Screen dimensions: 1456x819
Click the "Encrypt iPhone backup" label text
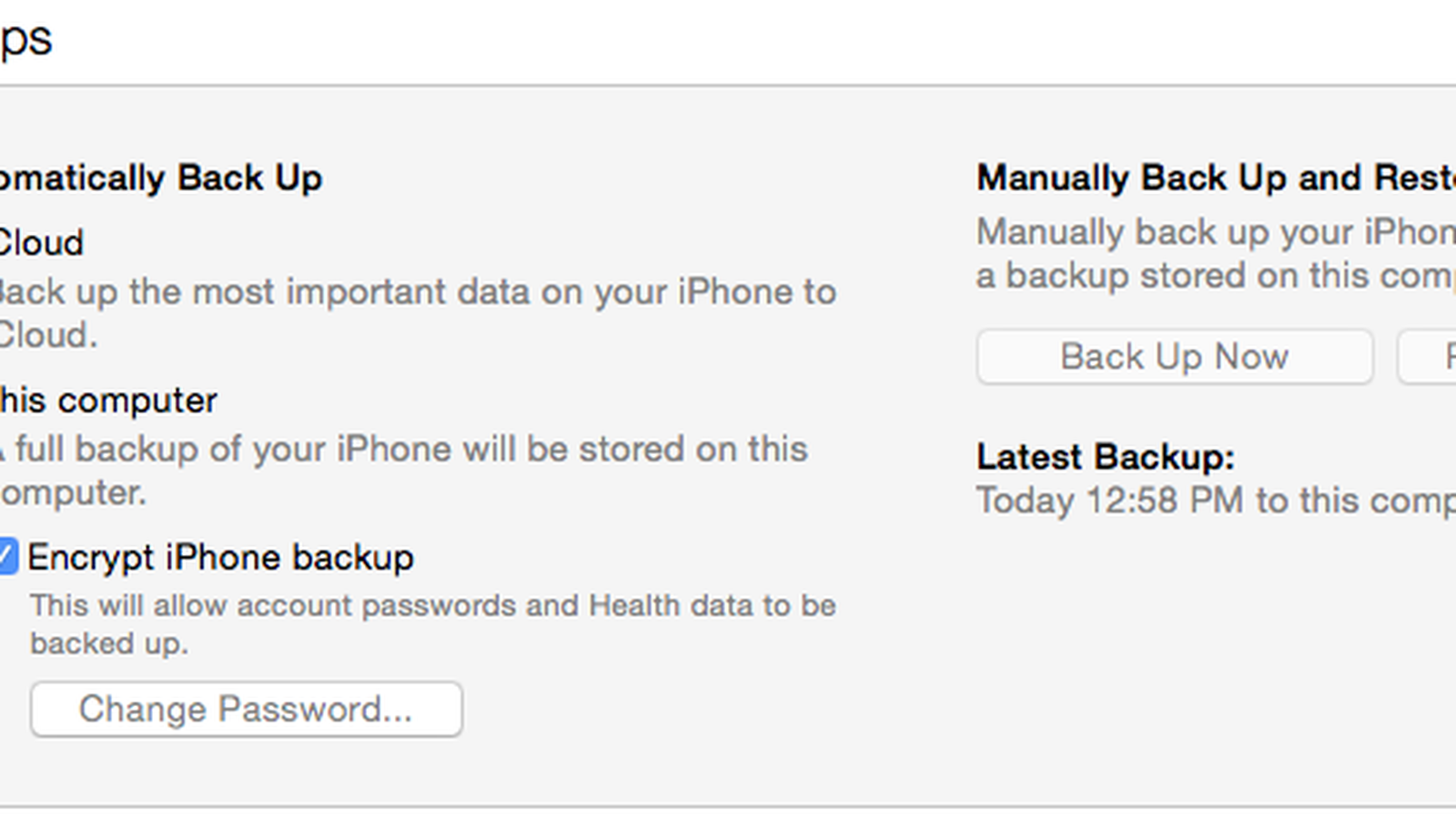tap(220, 557)
